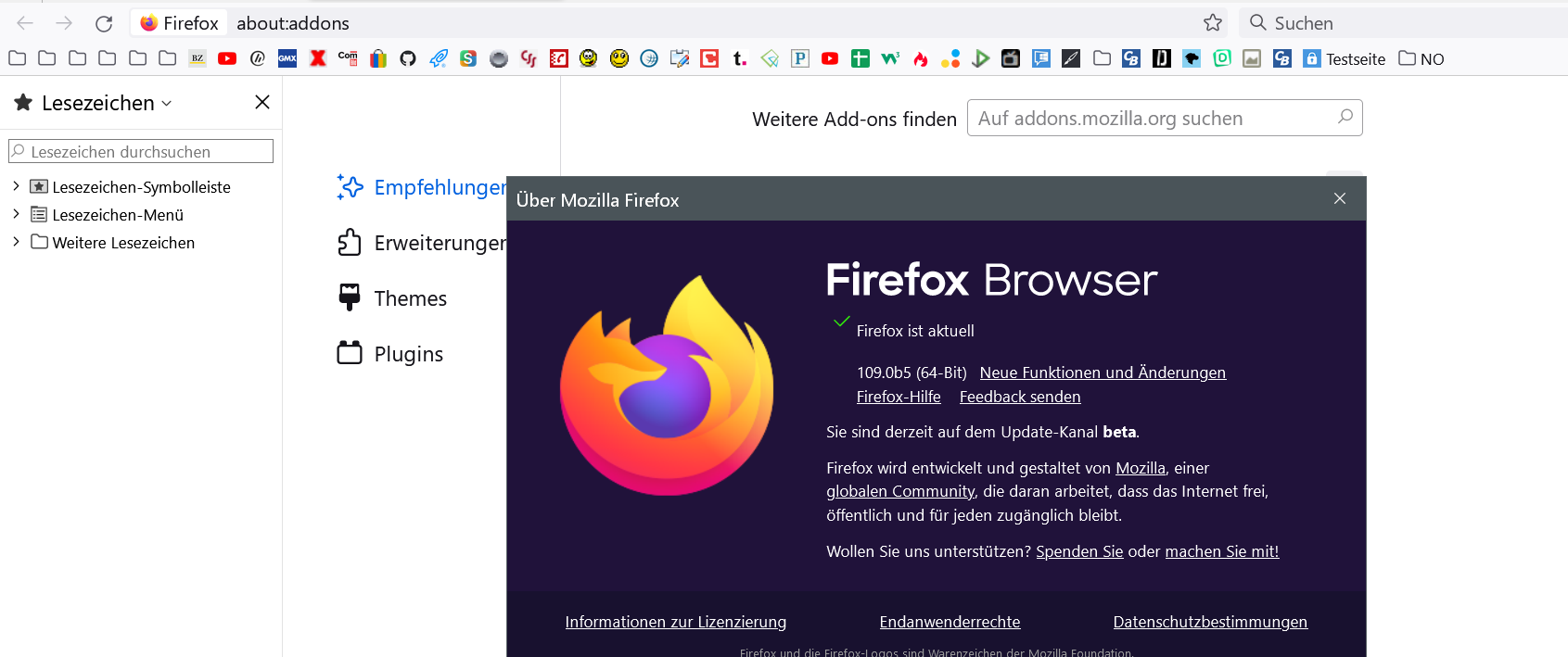Close the Lesezeichen sidebar
The image size is (1568, 657).
point(262,102)
